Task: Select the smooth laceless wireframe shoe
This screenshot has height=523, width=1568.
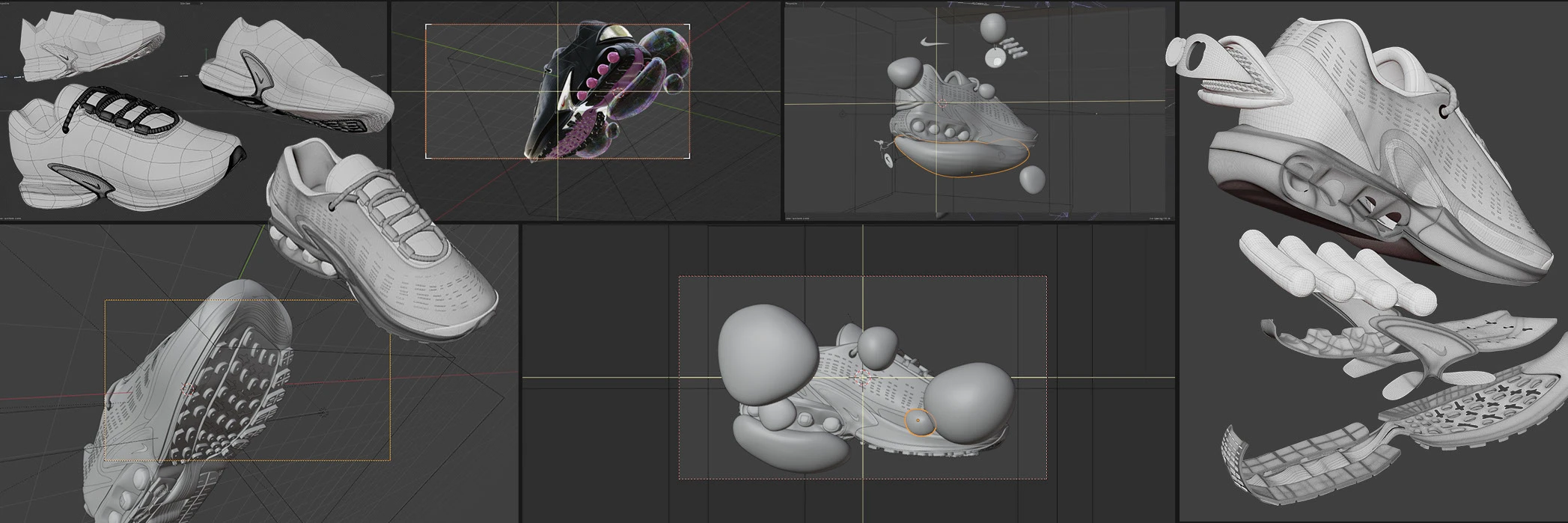Action: 299,75
